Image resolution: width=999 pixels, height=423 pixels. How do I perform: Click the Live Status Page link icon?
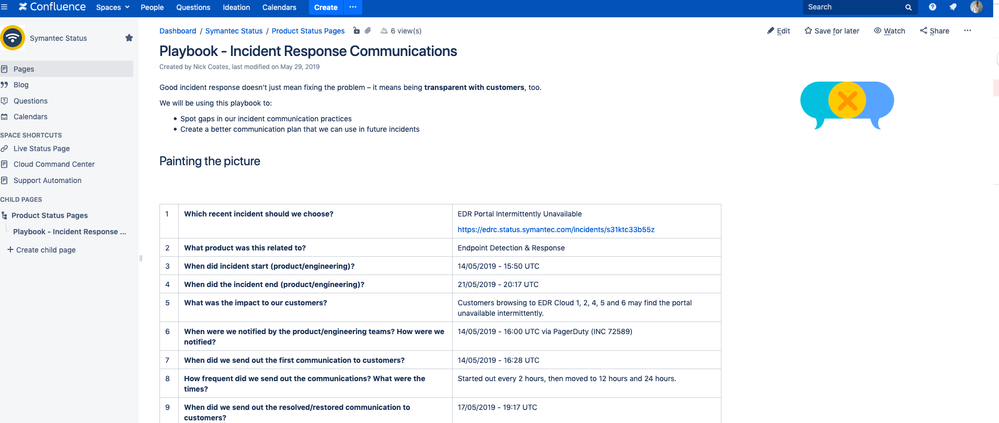[x=4, y=148]
